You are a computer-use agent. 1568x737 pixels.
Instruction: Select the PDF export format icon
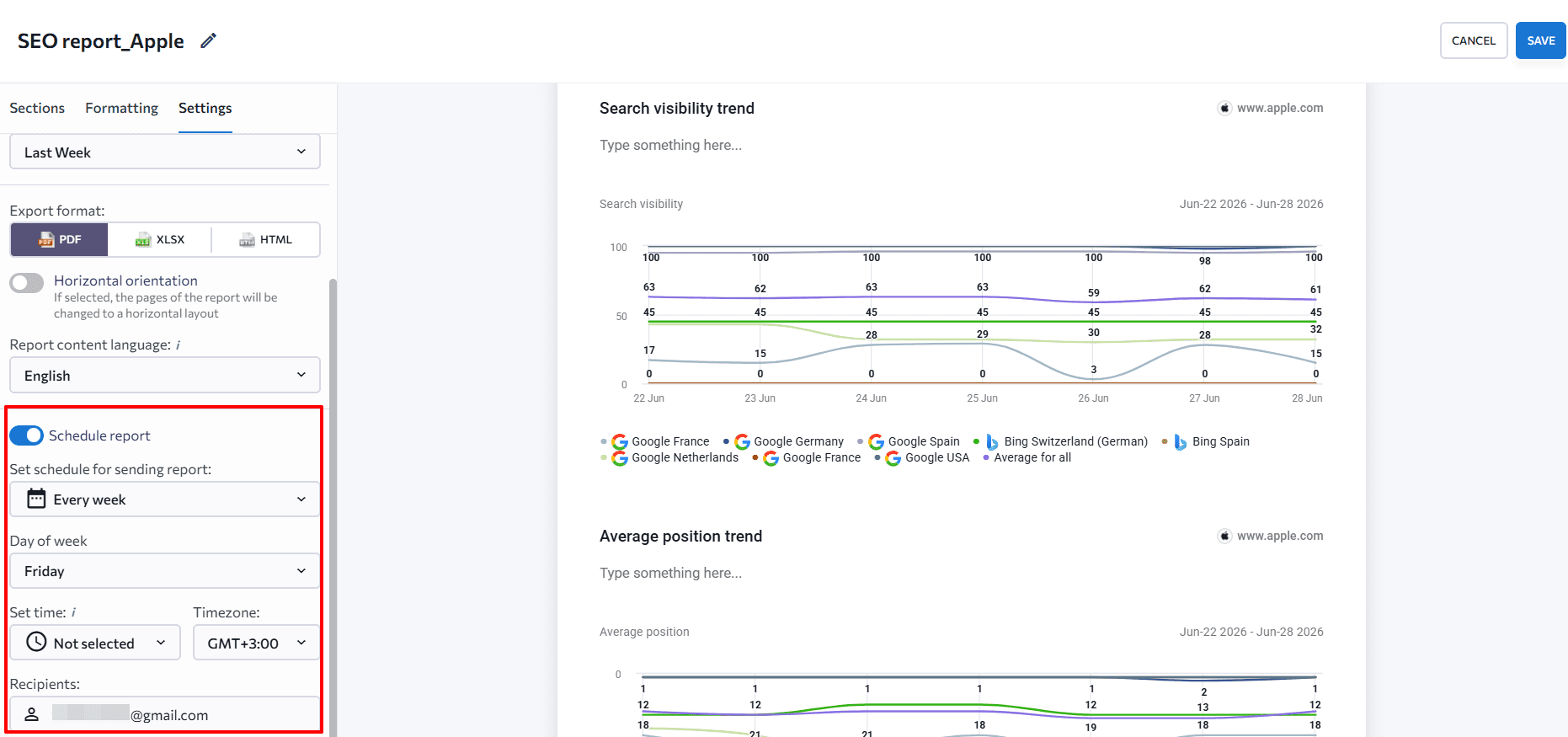coord(46,240)
